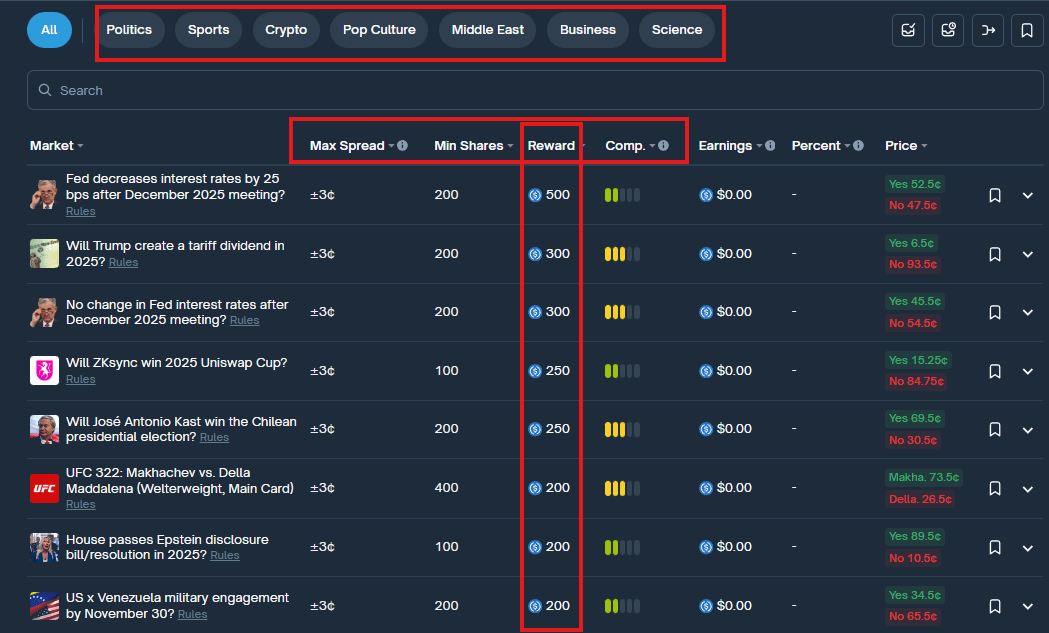Click Makha. 73.5¢ price button
1049x633 pixels.
(923, 477)
